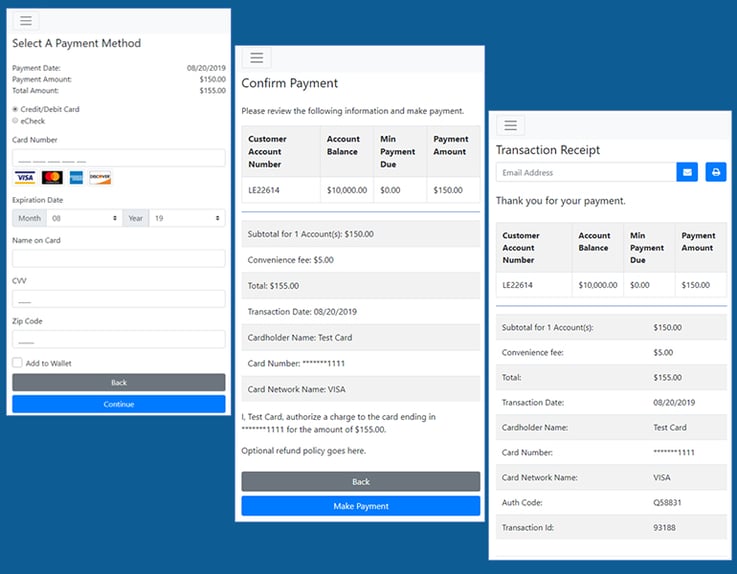Viewport: 737px width, 574px height.
Task: Click Payment Date 08/20/2019 value on payment method screen
Action: [206, 68]
